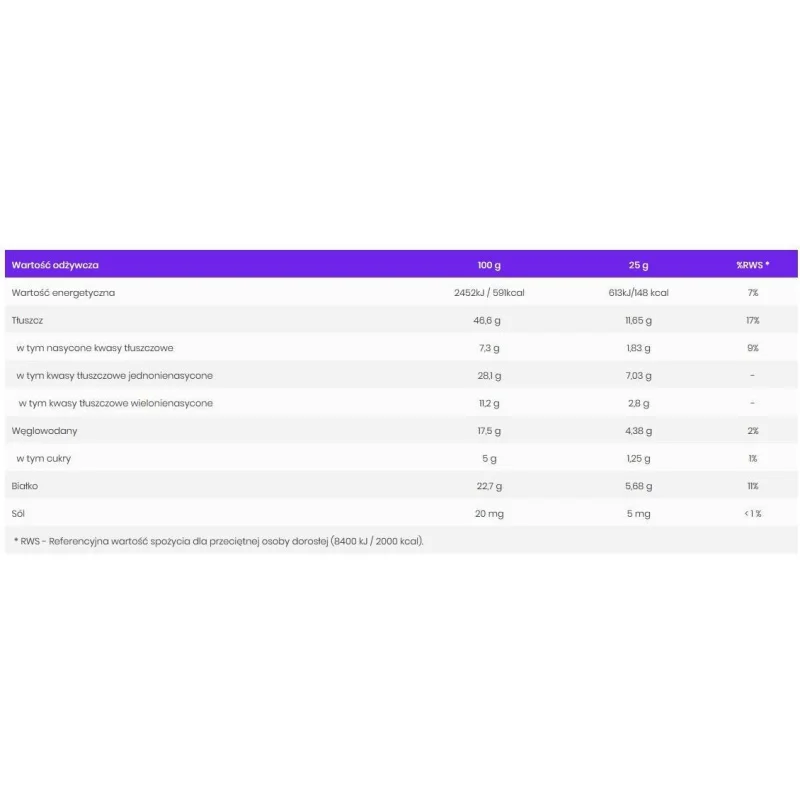Click 'w tym kwasy tłuszczowe jednonienasycone' label
Screen dimensions: 800x800
114,376
